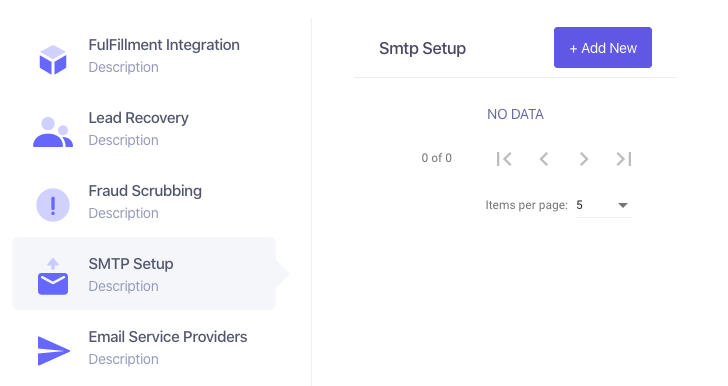Jump to last page of results
Screen dimensions: 728x386
(624, 159)
